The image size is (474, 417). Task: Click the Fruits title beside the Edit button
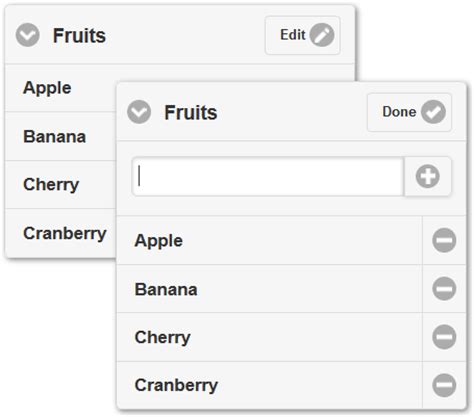click(79, 36)
